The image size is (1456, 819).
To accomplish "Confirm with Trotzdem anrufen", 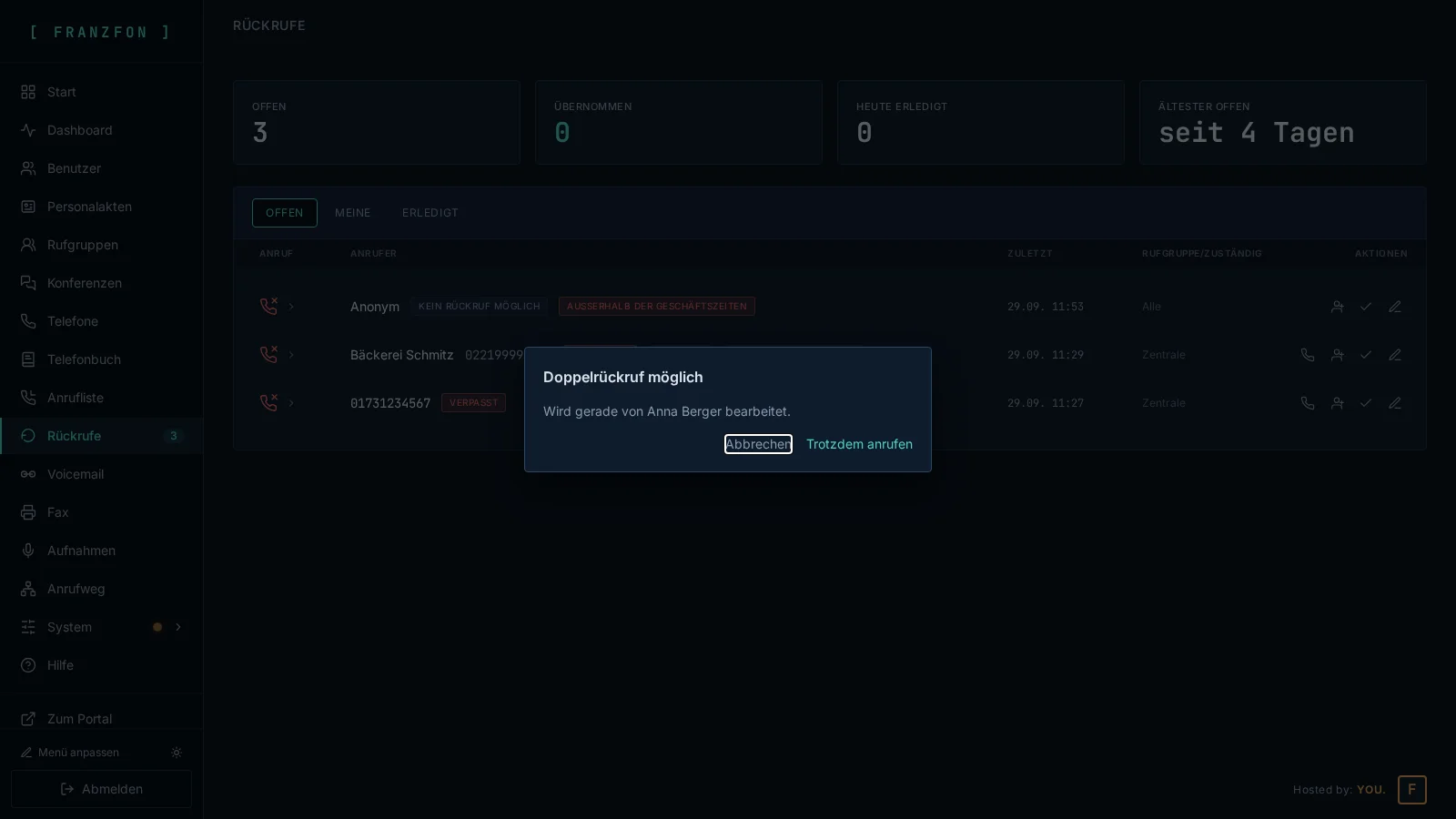I will tap(859, 444).
